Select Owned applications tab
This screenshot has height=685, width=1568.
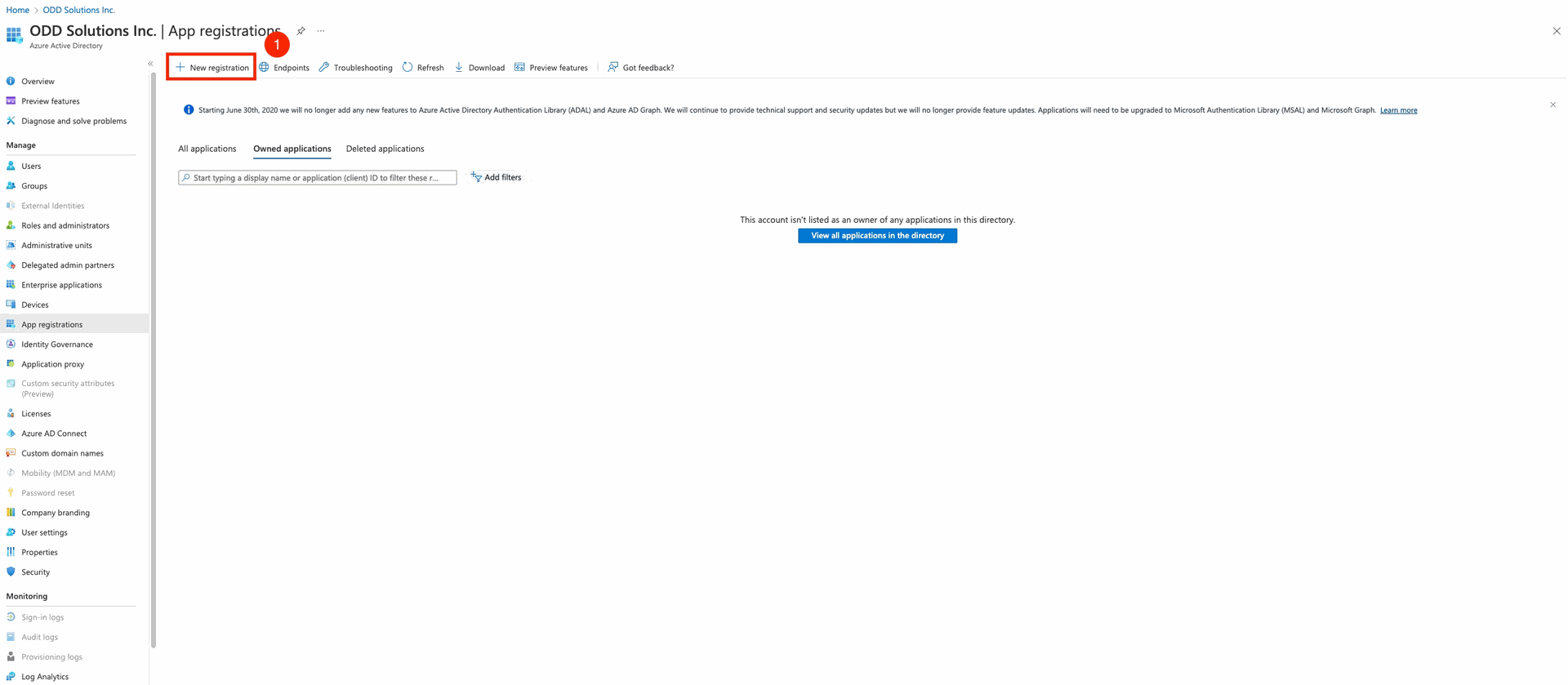pos(292,149)
